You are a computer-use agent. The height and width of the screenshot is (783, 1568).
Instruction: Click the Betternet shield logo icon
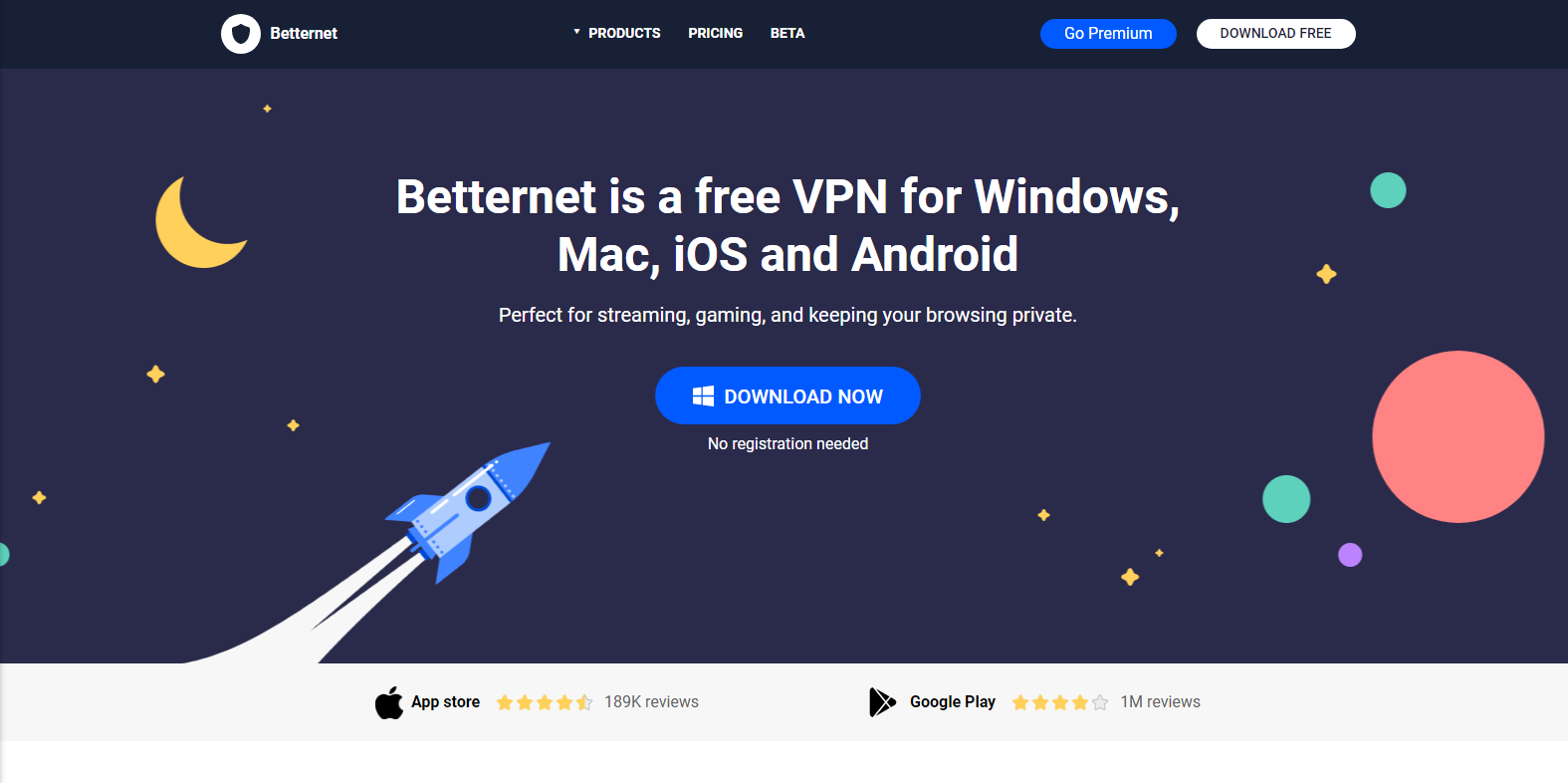240,34
